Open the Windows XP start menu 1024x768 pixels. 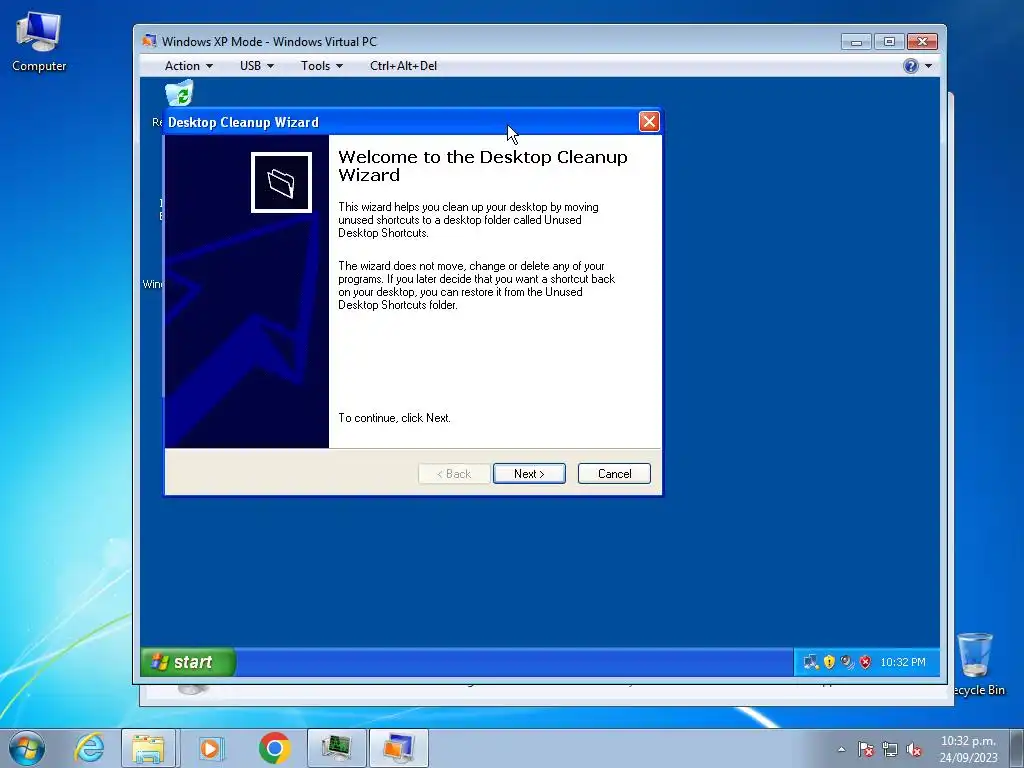click(x=188, y=662)
